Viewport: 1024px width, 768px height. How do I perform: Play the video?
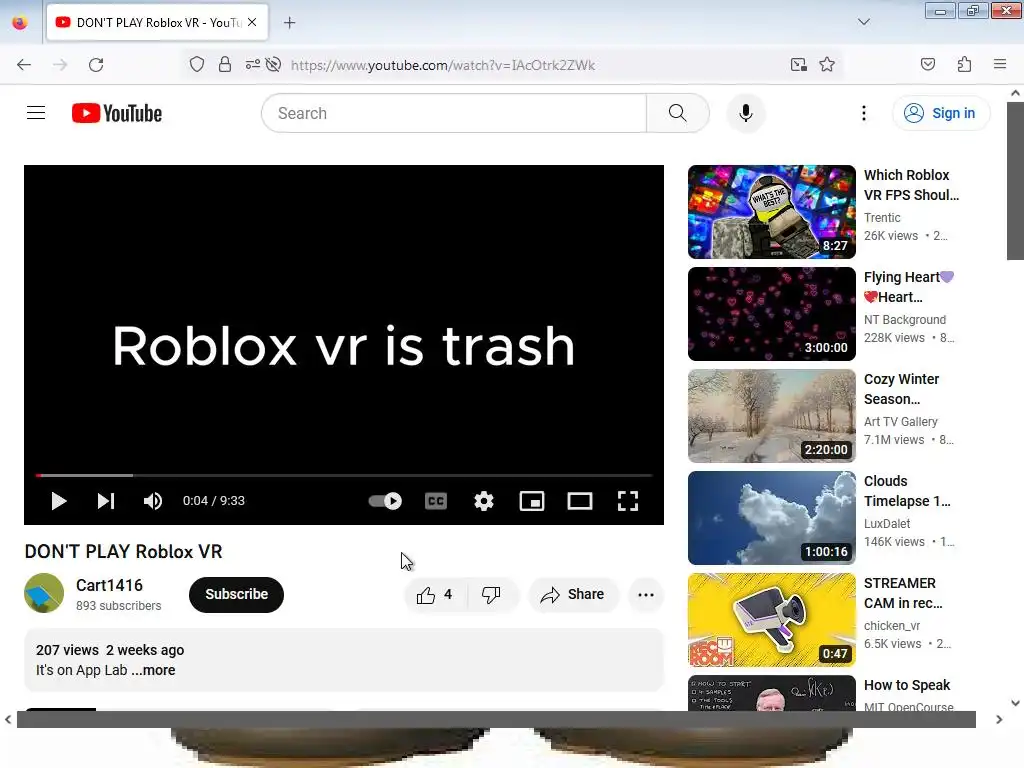pyautogui.click(x=59, y=501)
